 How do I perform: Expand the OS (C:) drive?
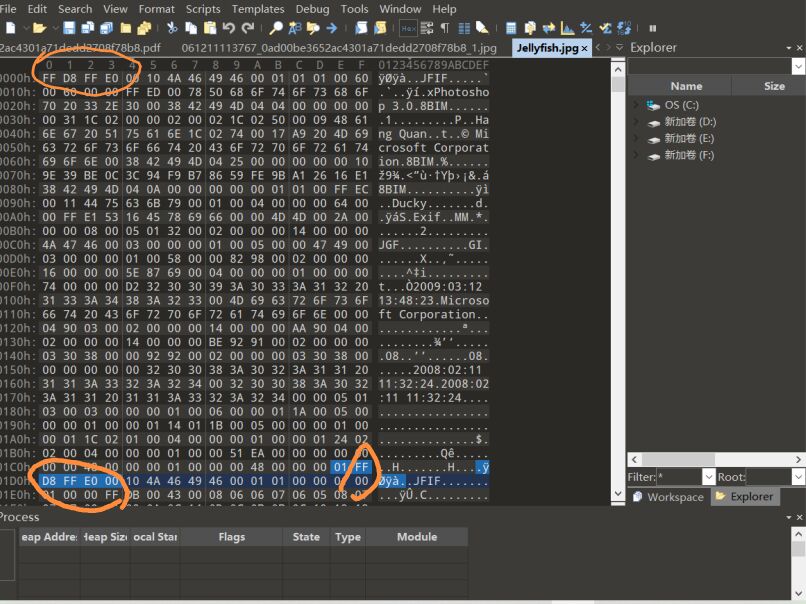(x=633, y=104)
